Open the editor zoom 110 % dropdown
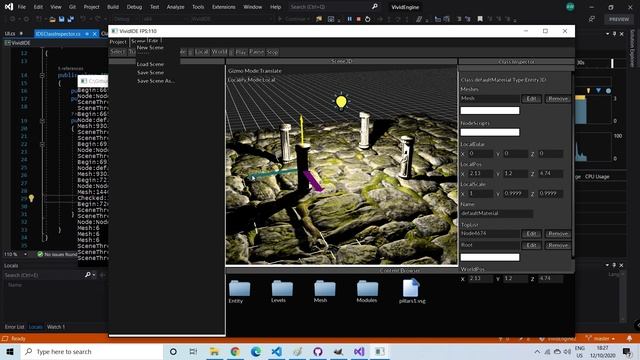Image resolution: width=640 pixels, height=360 pixels. (25, 254)
